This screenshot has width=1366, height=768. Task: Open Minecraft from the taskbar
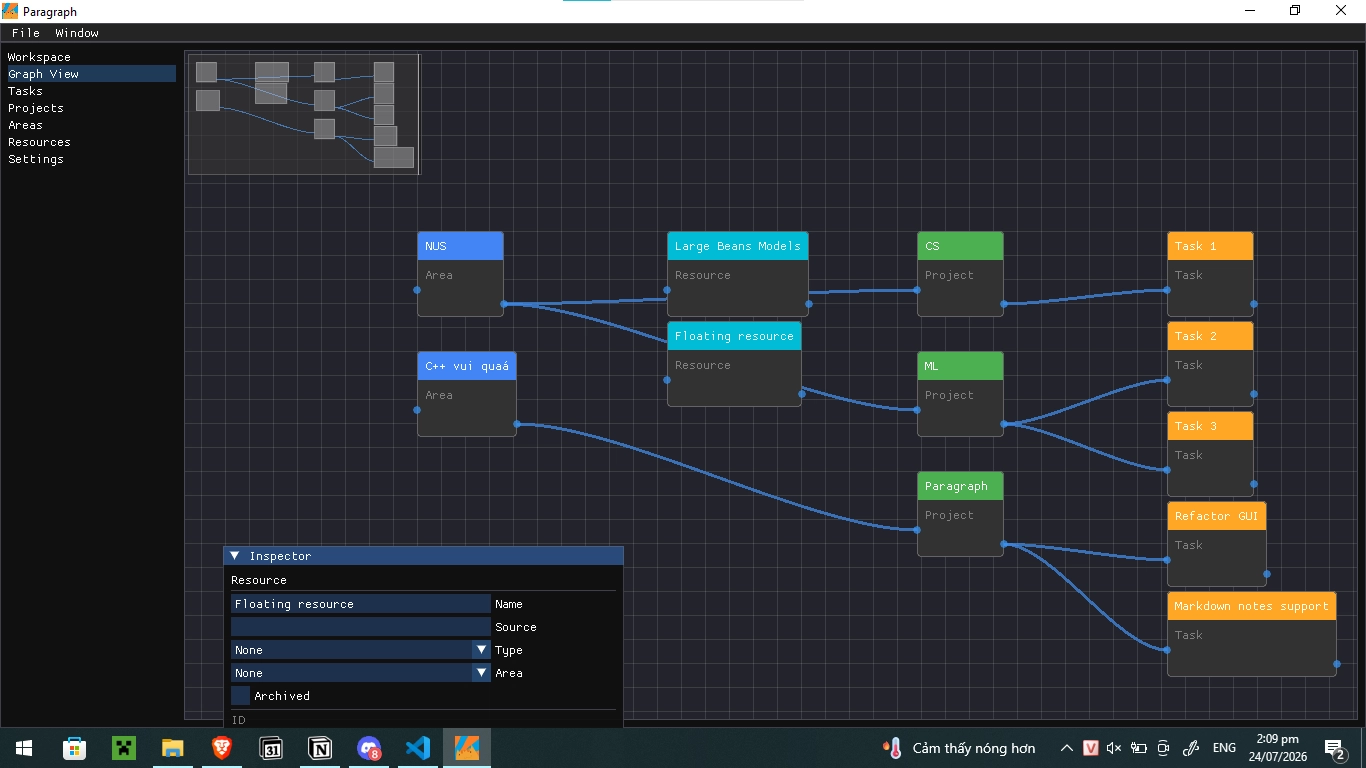pyautogui.click(x=123, y=748)
